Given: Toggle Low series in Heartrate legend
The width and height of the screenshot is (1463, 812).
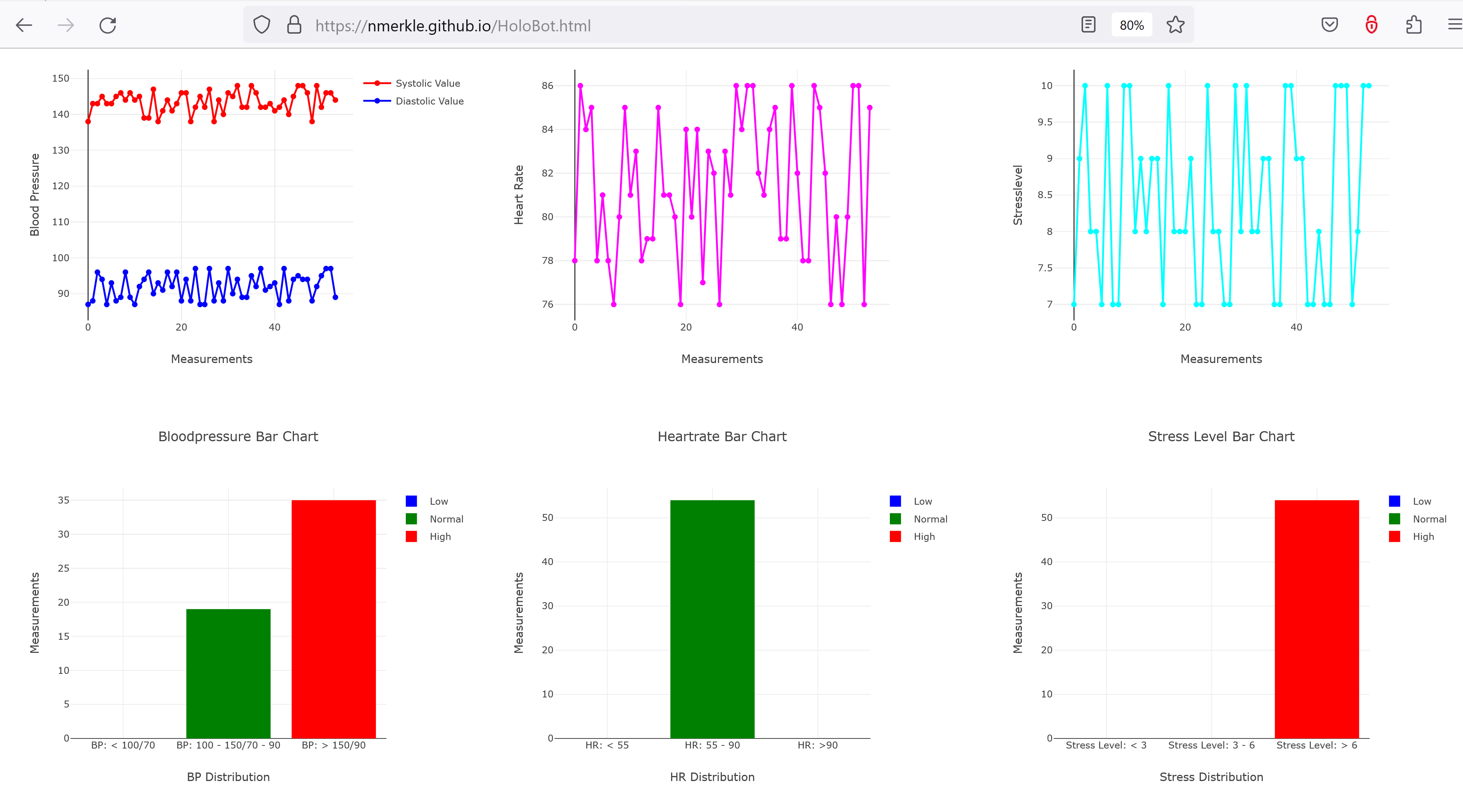Looking at the screenshot, I should (x=911, y=501).
